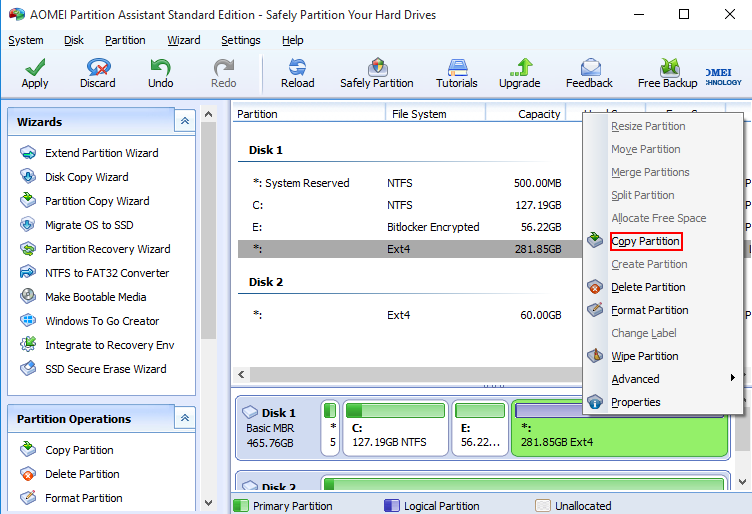Click the left sidebar scroll-up arrow
Viewport: 752px width, 514px height.
208,114
